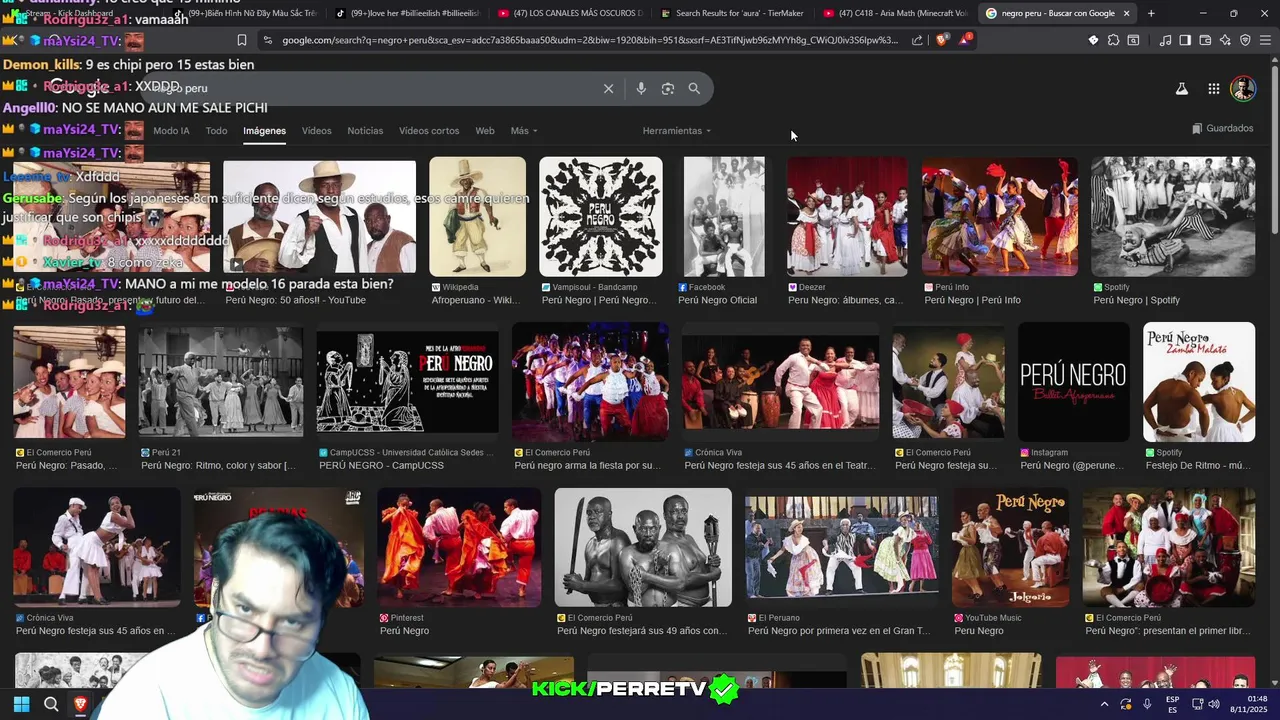
Task: Close the 'negro peru' Google tab
Action: 1127,13
